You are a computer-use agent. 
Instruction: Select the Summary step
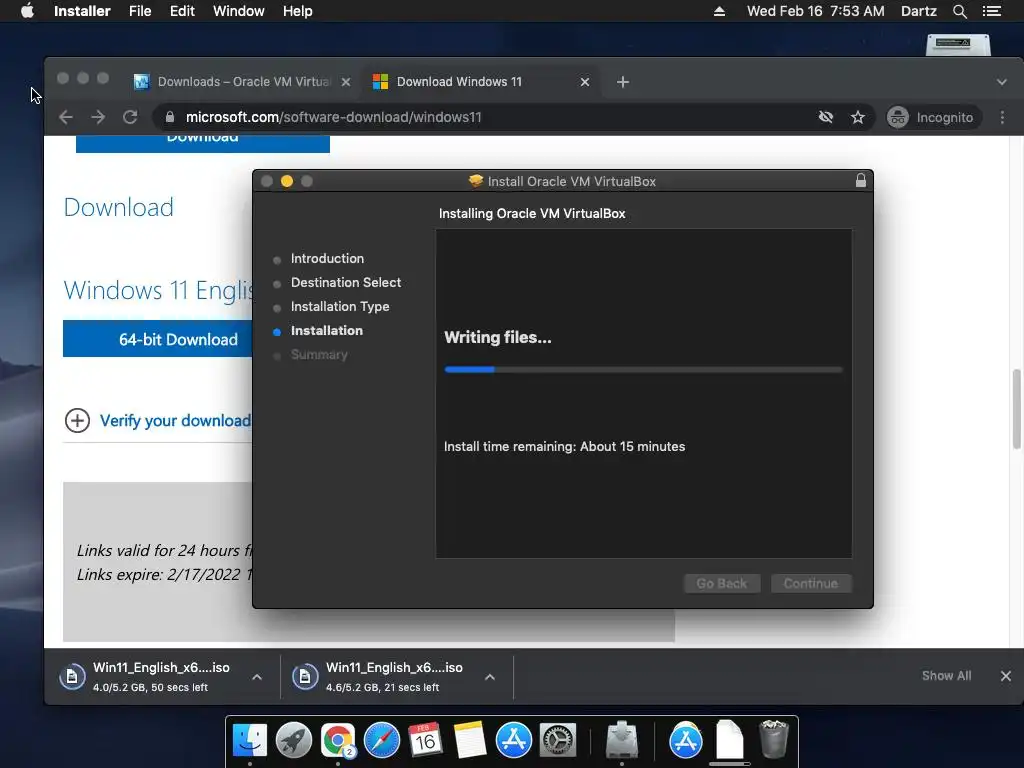click(x=319, y=355)
